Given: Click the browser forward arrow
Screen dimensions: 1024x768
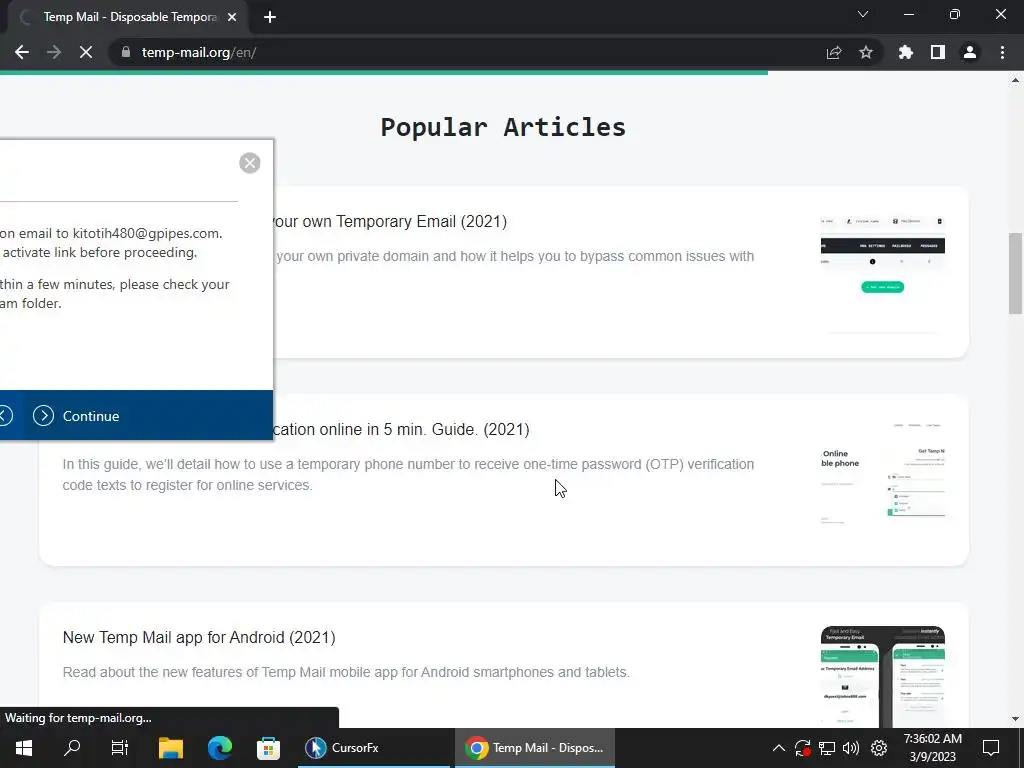Looking at the screenshot, I should [x=54, y=52].
